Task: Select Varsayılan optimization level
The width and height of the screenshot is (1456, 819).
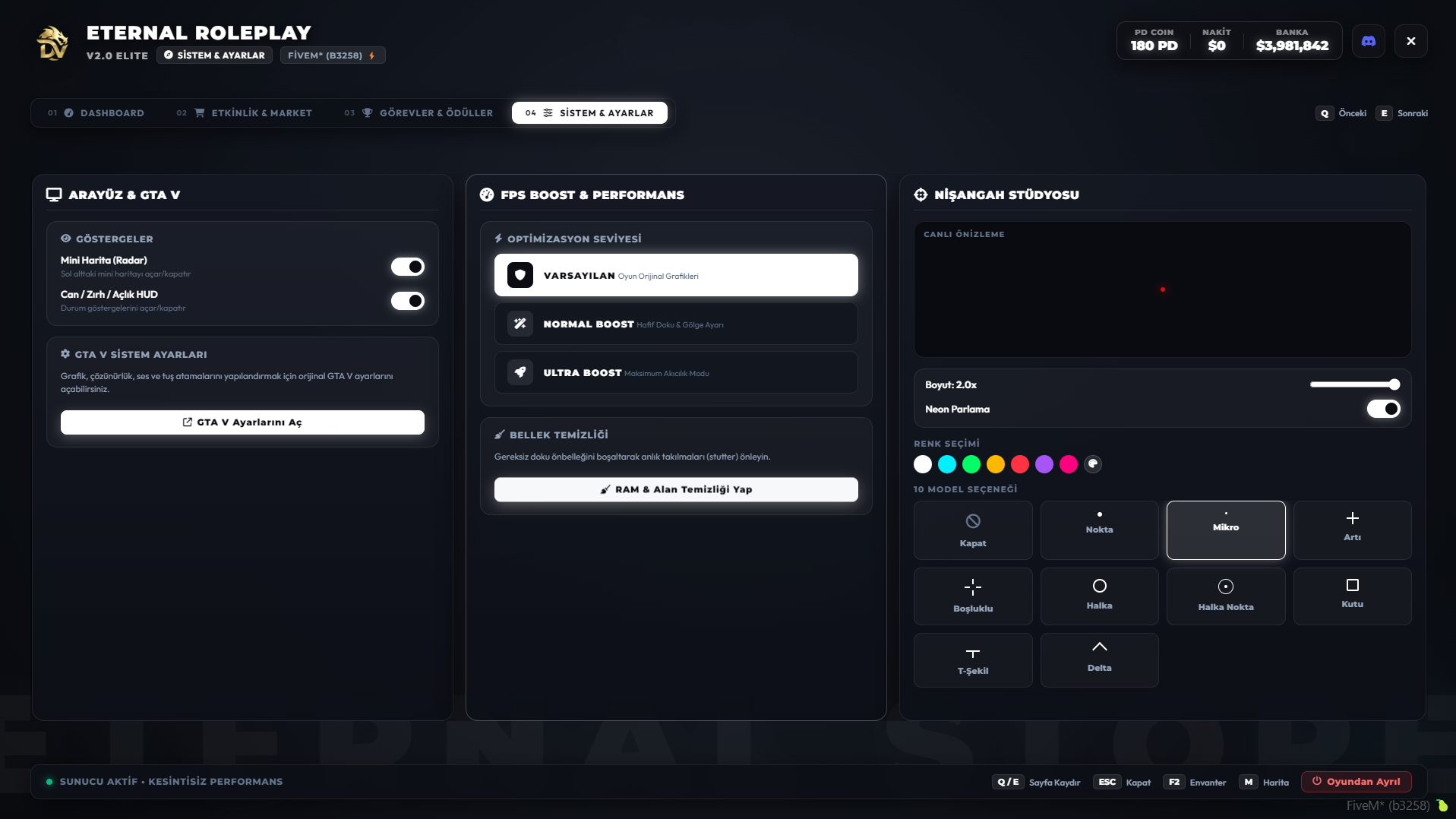Action: click(x=676, y=275)
